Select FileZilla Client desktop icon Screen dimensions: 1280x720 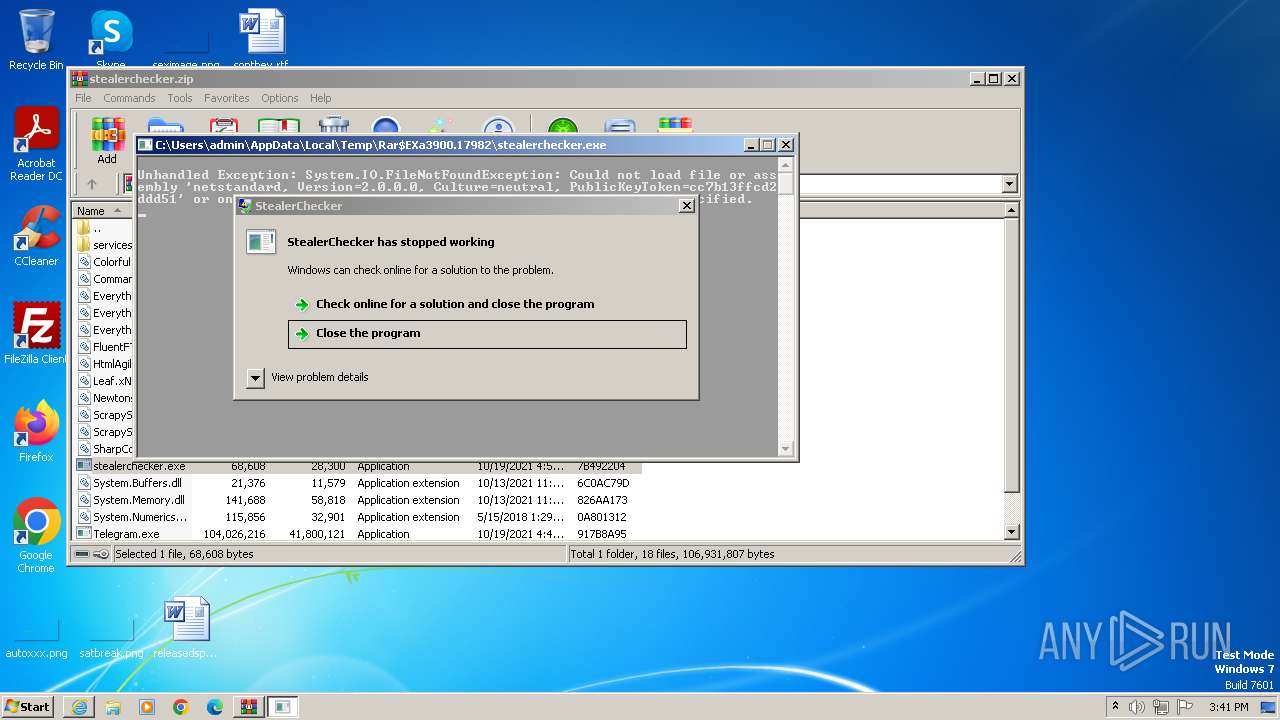tap(36, 333)
